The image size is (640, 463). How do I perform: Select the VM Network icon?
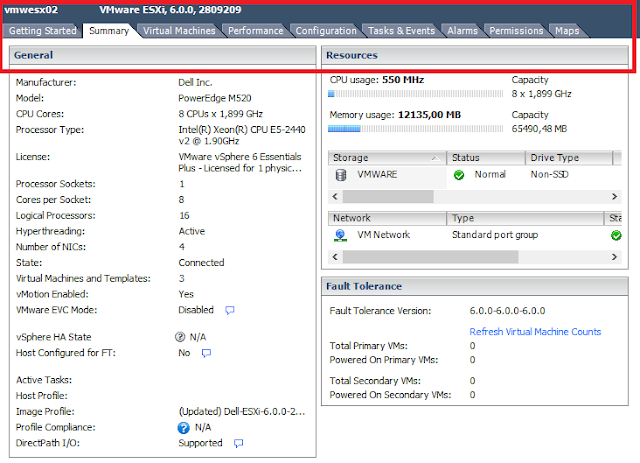pyautogui.click(x=340, y=235)
